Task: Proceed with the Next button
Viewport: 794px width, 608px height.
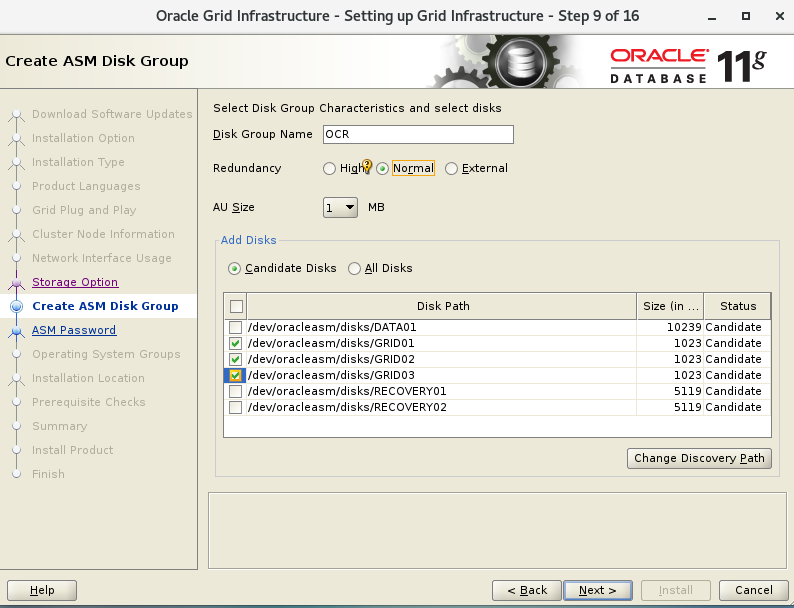Action: [598, 590]
